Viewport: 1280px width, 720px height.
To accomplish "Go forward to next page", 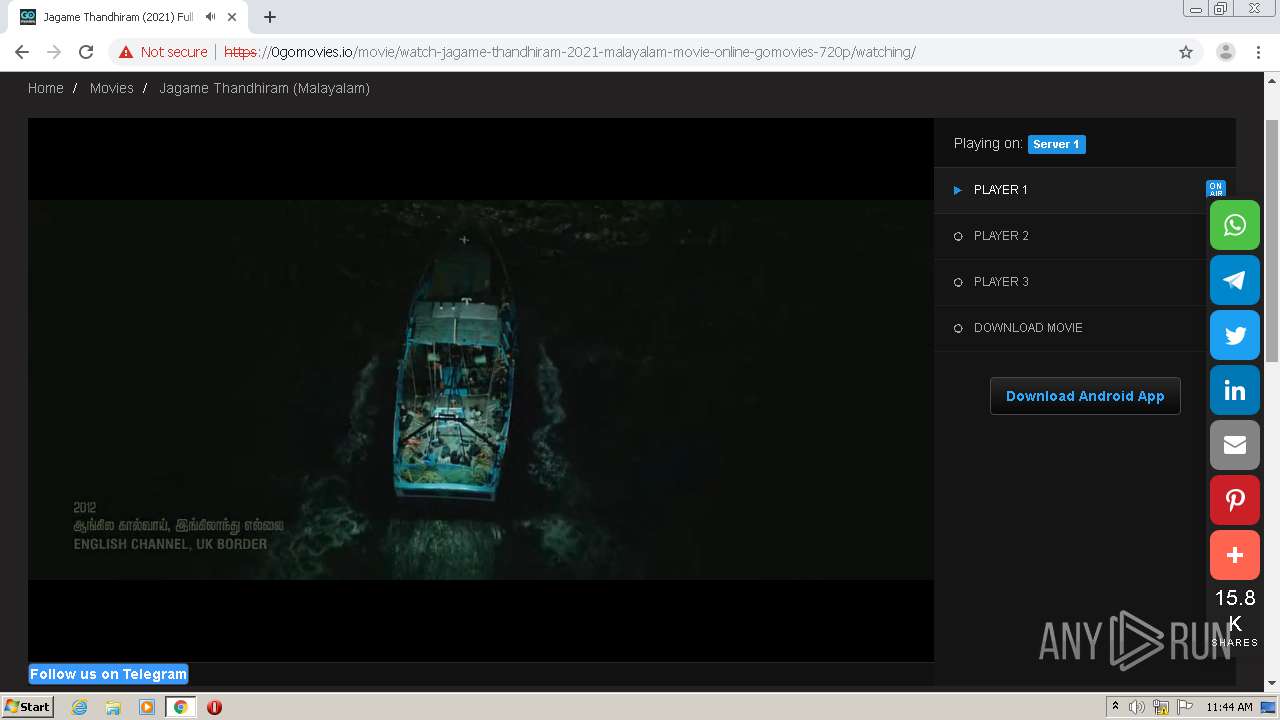I will (54, 52).
